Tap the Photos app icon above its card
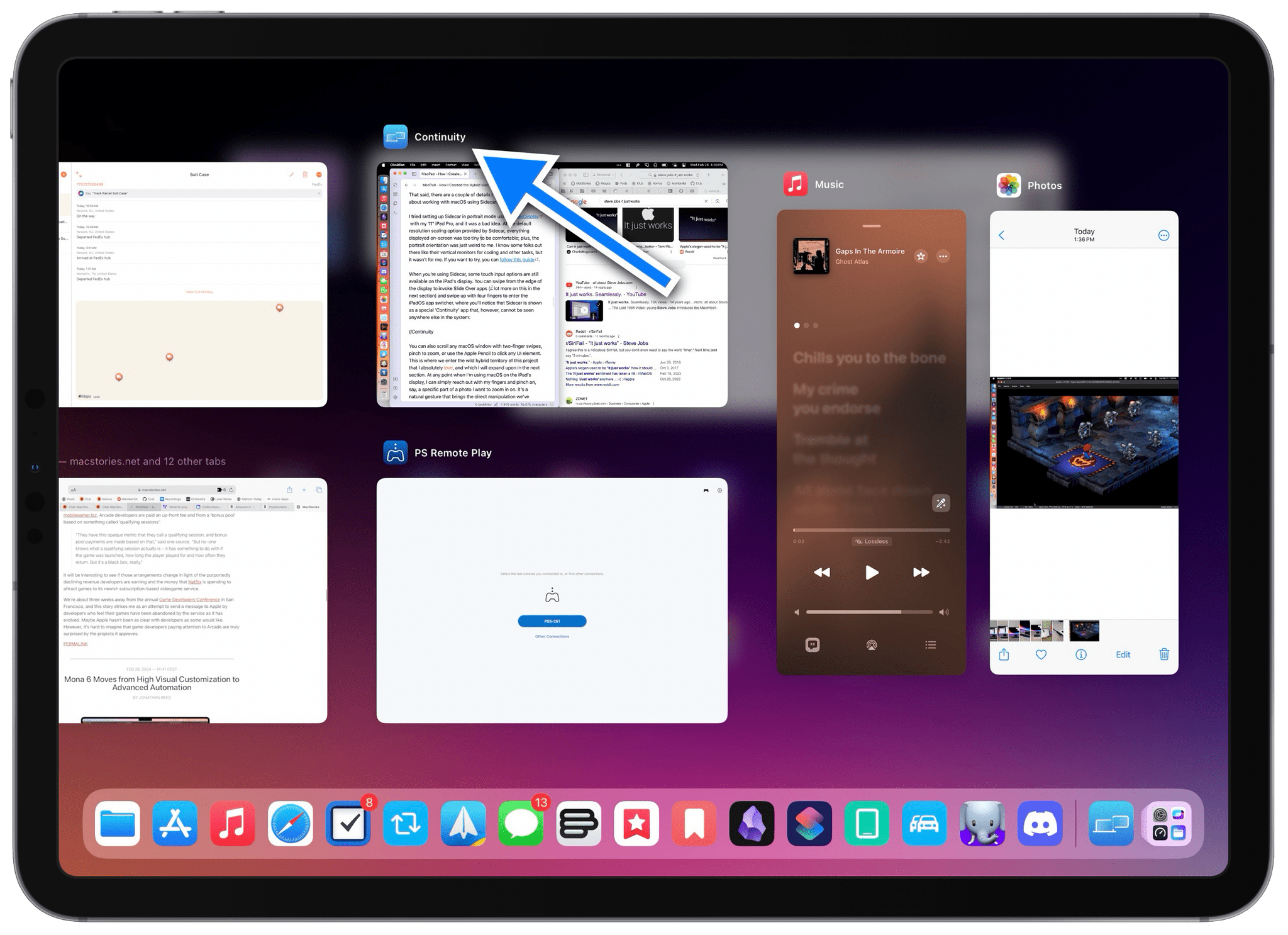This screenshot has height=935, width=1288. pyautogui.click(x=1009, y=185)
